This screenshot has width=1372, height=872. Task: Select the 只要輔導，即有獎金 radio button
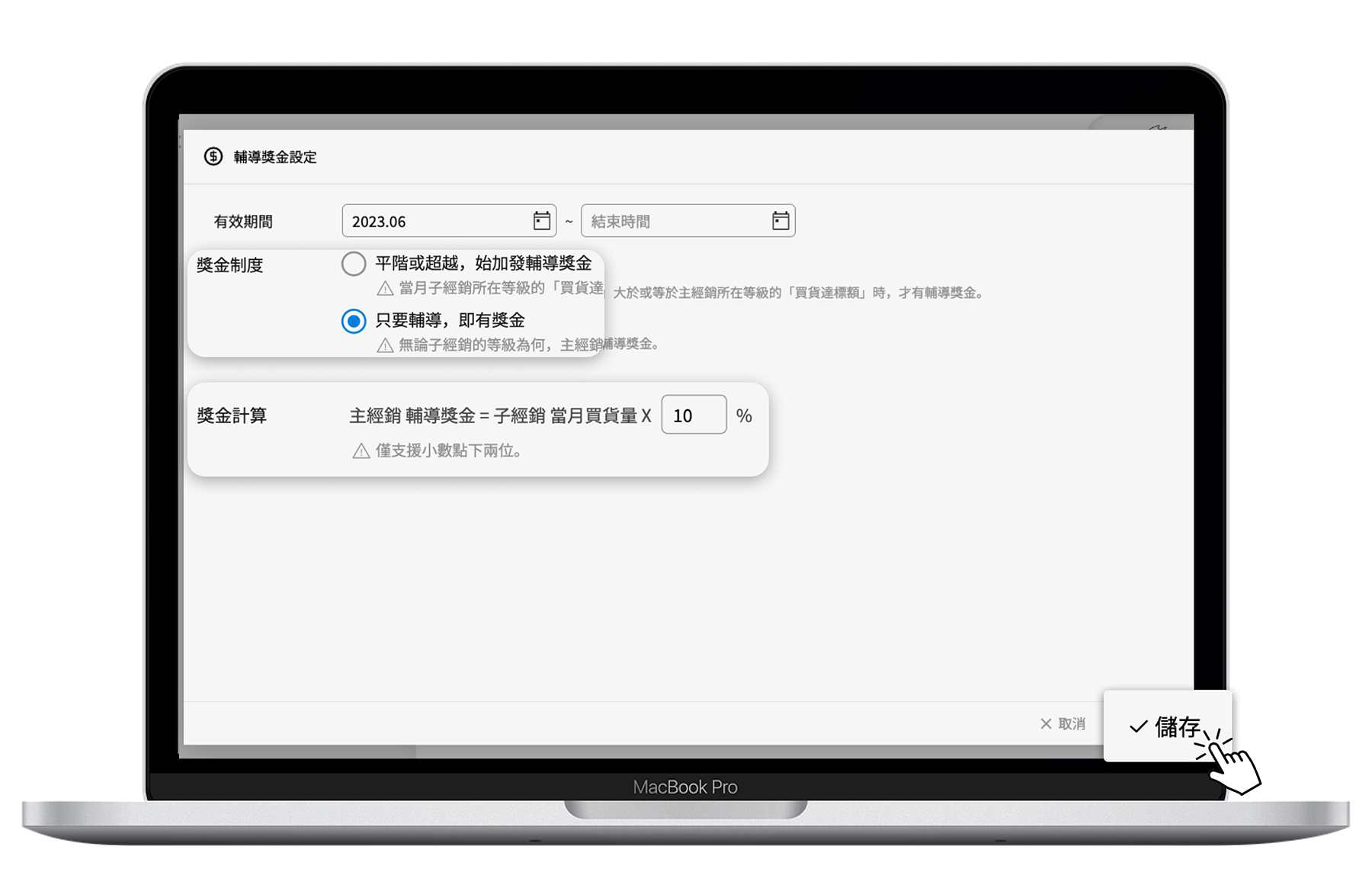(x=354, y=321)
